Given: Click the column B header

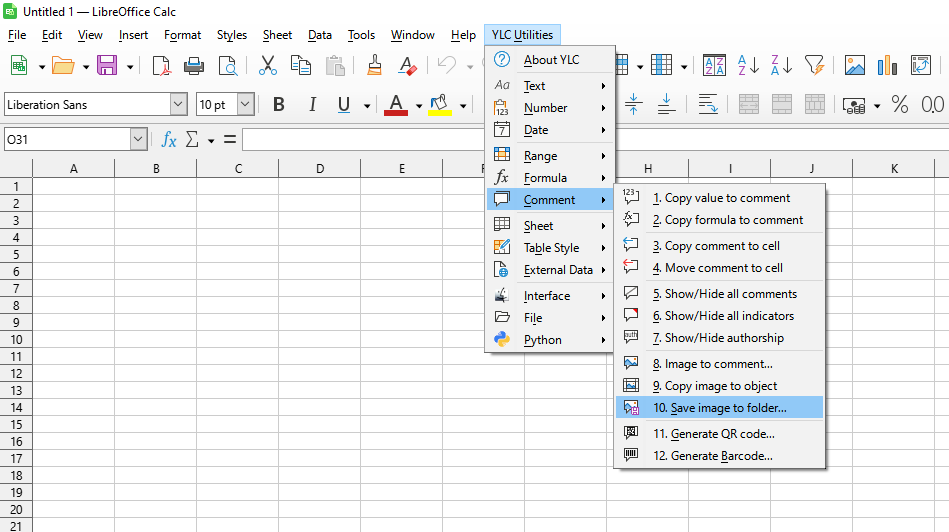Looking at the screenshot, I should point(156,169).
